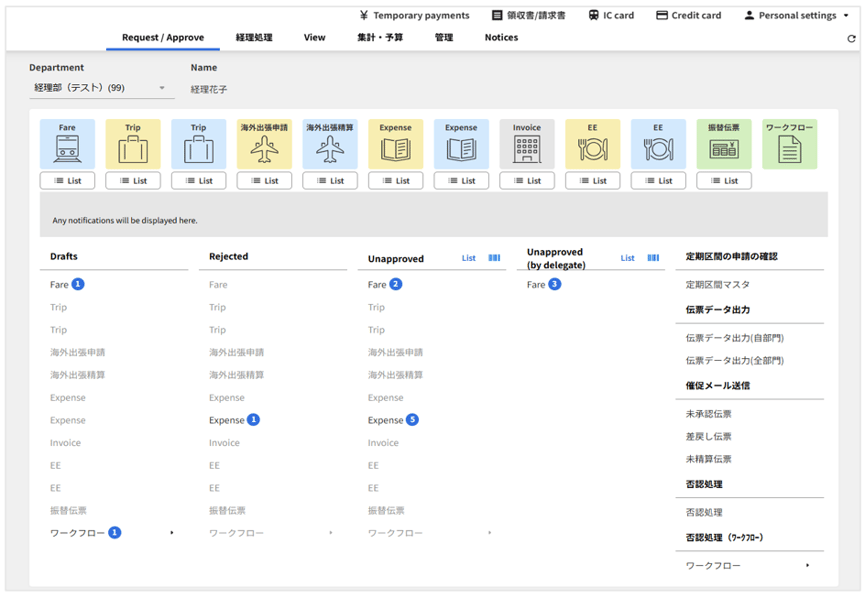Open the yellow Trip suitcase tile

(133, 144)
